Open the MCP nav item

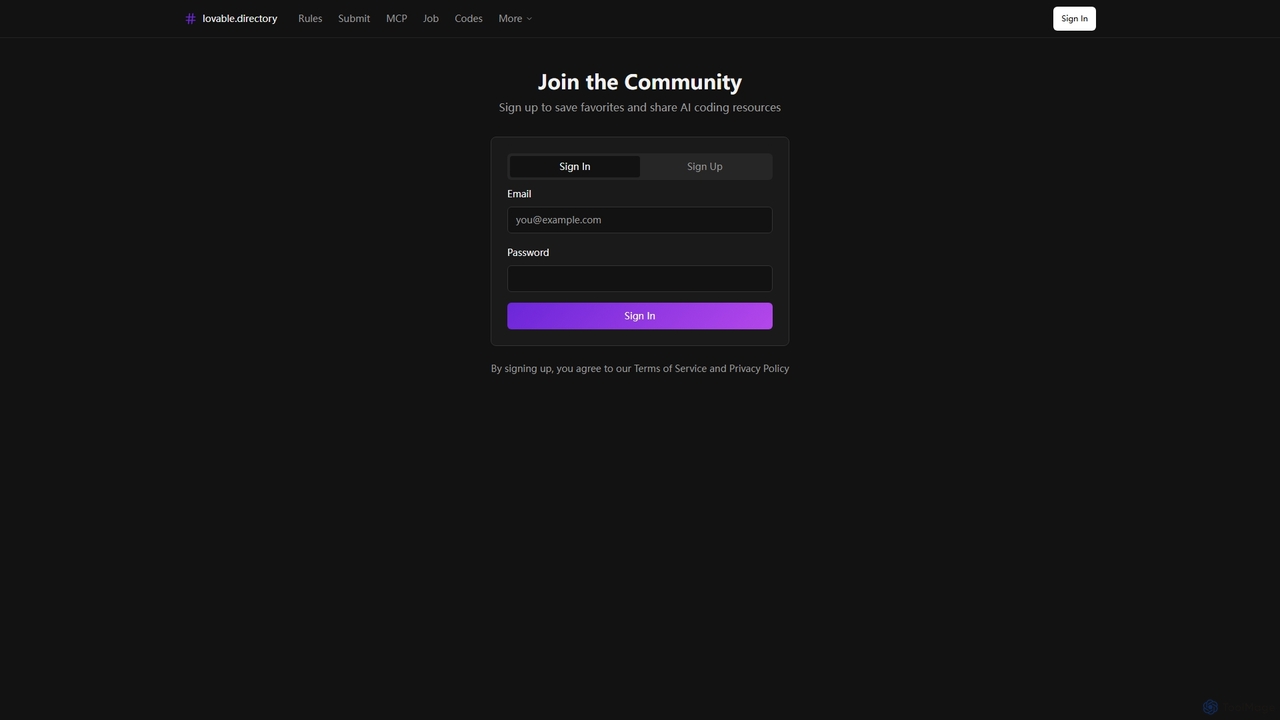point(396,19)
